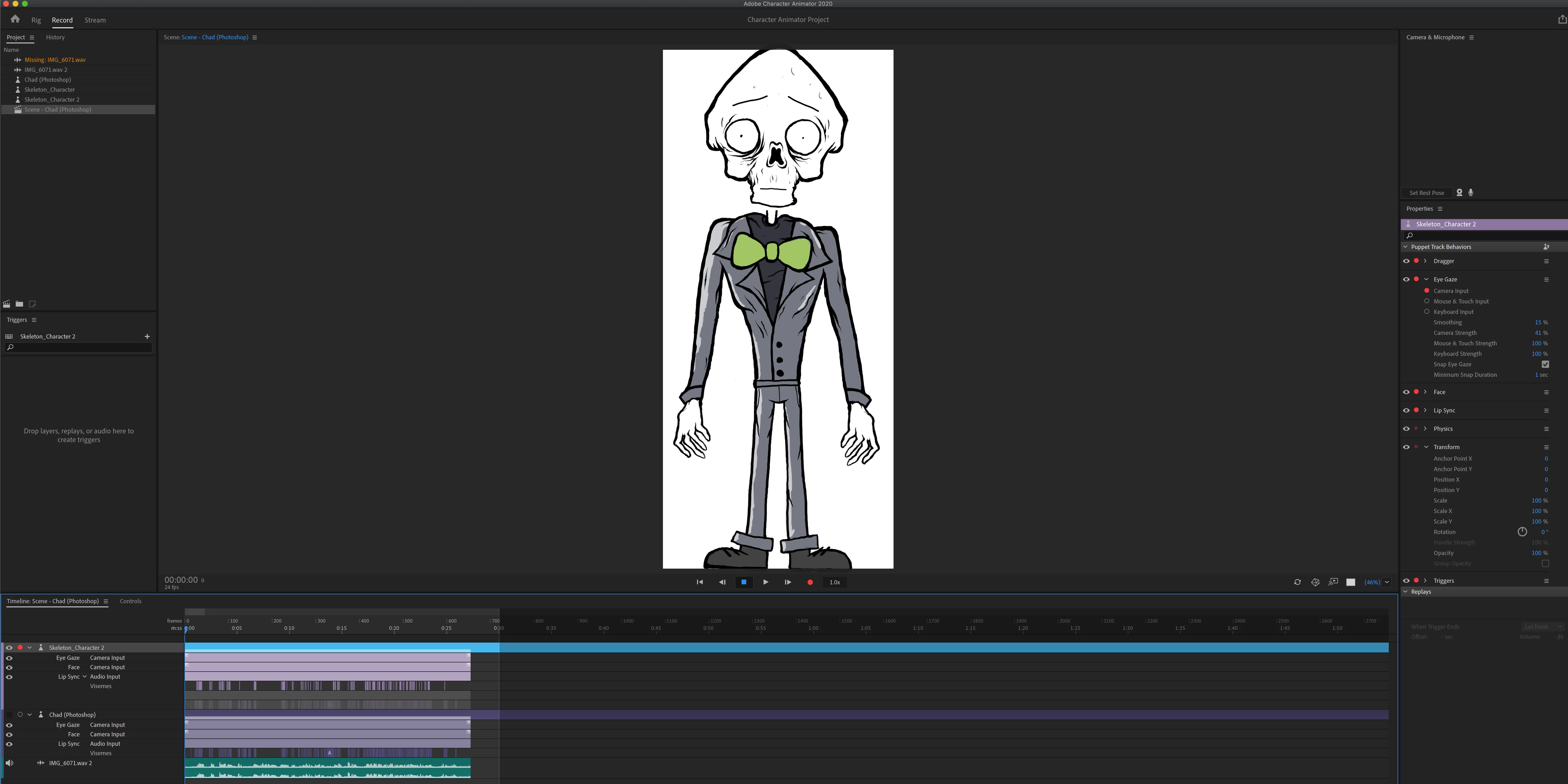Viewport: 1568px width, 784px height.
Task: Click the stream/cast output icon
Action: coord(1333,582)
